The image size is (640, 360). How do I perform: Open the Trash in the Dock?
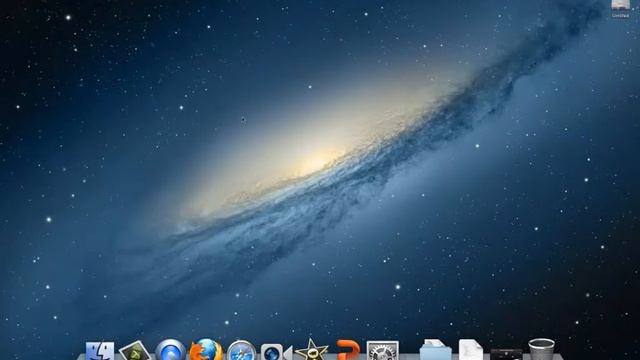(x=541, y=350)
